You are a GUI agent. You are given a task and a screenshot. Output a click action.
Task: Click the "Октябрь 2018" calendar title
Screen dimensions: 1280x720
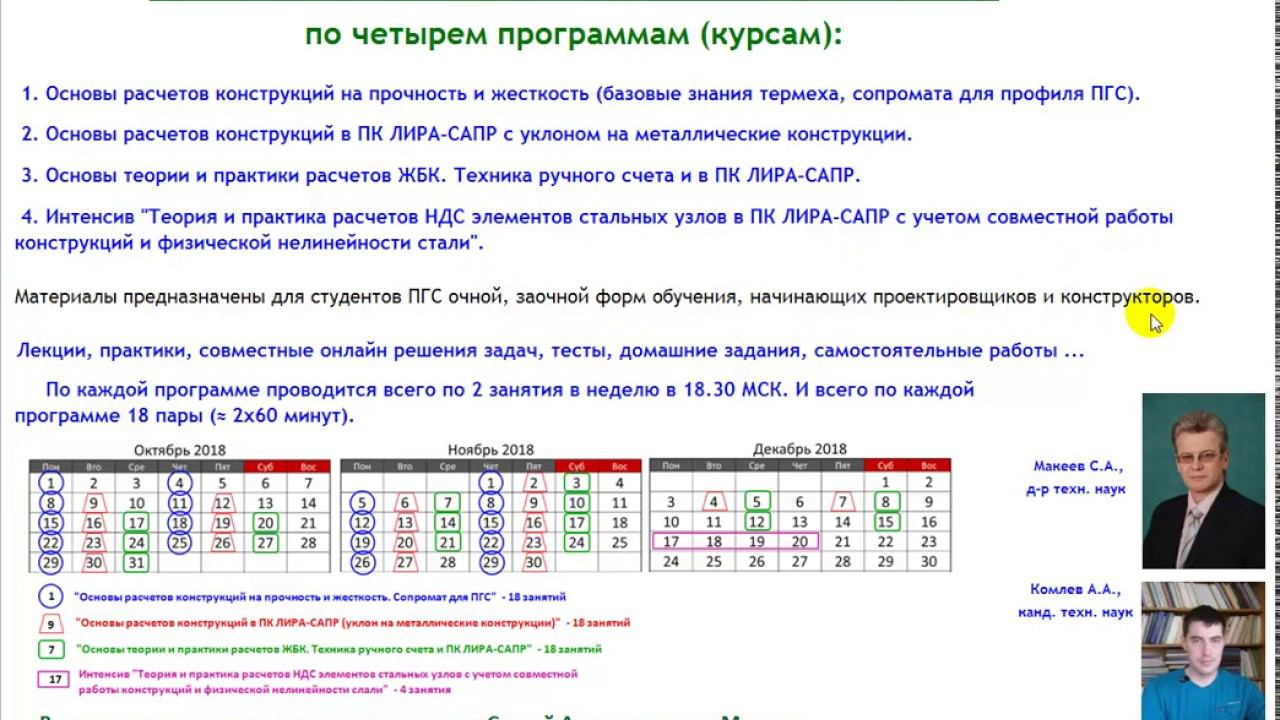[x=180, y=450]
